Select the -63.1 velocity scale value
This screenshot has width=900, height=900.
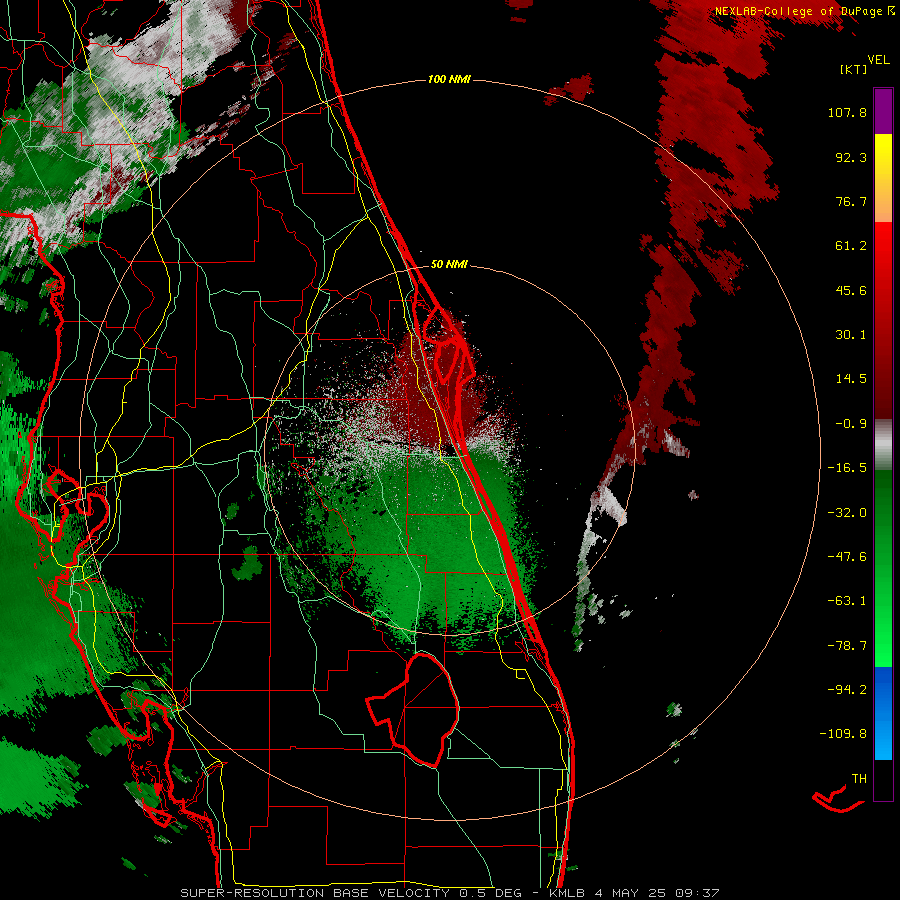coord(847,601)
